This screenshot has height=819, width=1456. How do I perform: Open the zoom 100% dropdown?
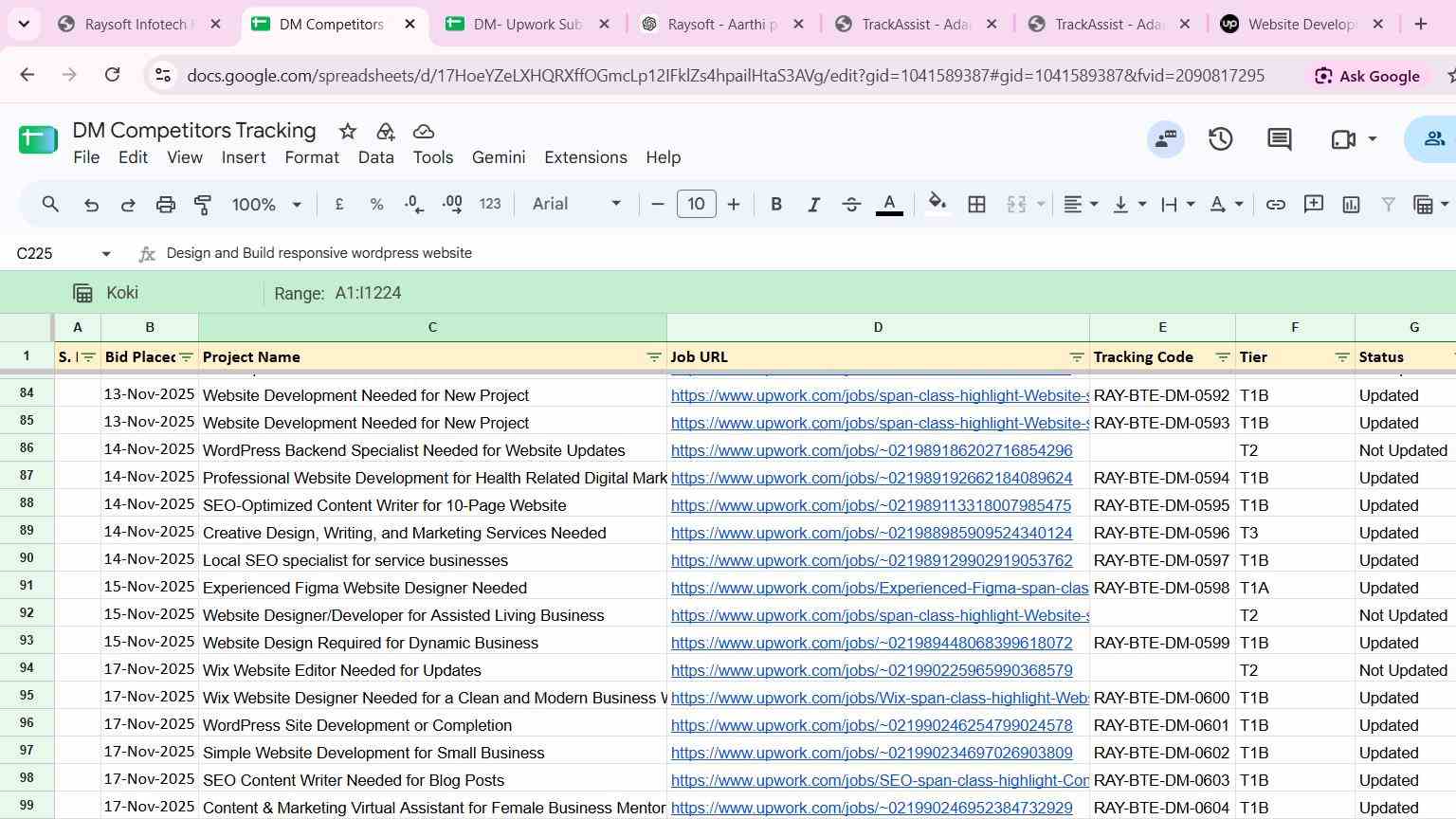coord(266,204)
